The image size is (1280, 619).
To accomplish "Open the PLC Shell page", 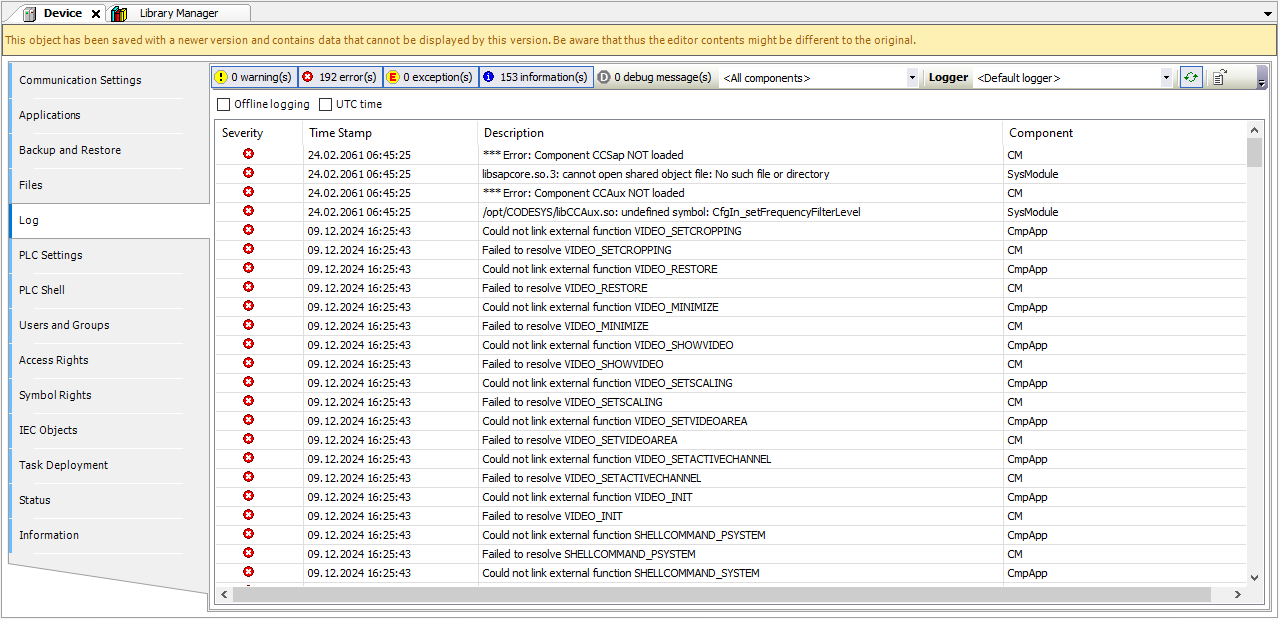I will [42, 290].
